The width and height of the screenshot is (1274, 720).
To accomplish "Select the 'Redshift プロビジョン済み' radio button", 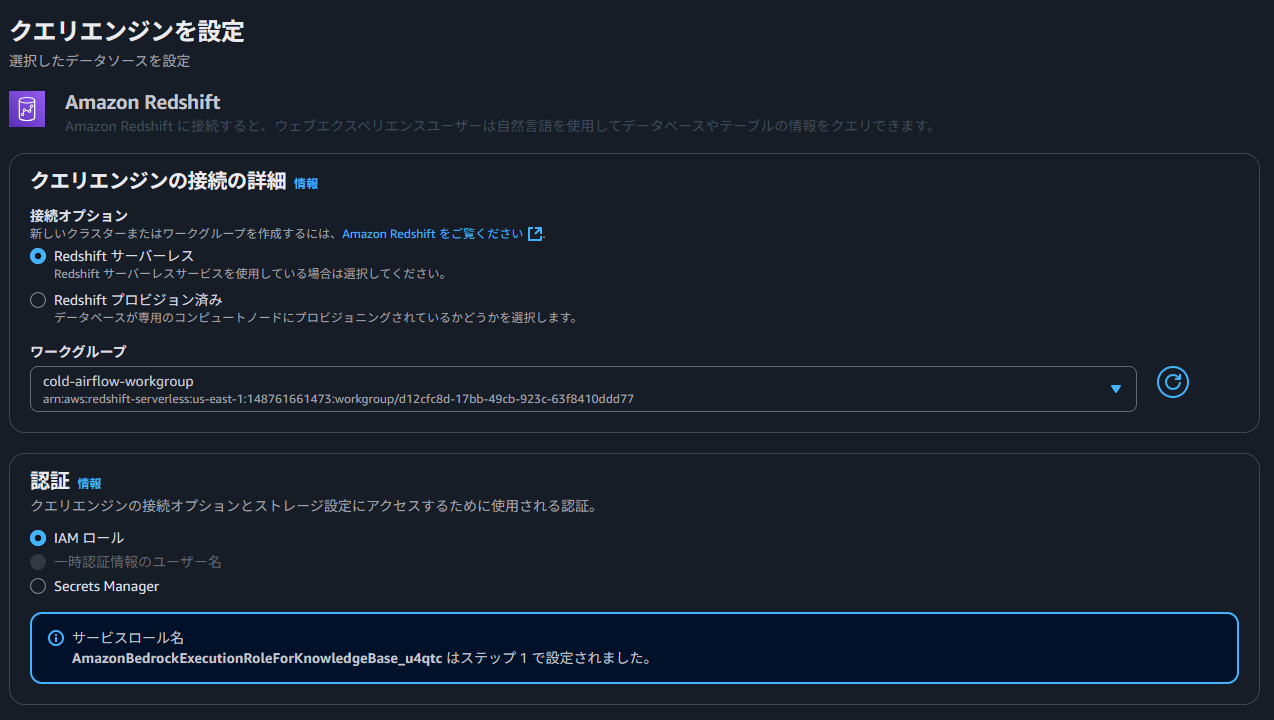I will click(38, 300).
